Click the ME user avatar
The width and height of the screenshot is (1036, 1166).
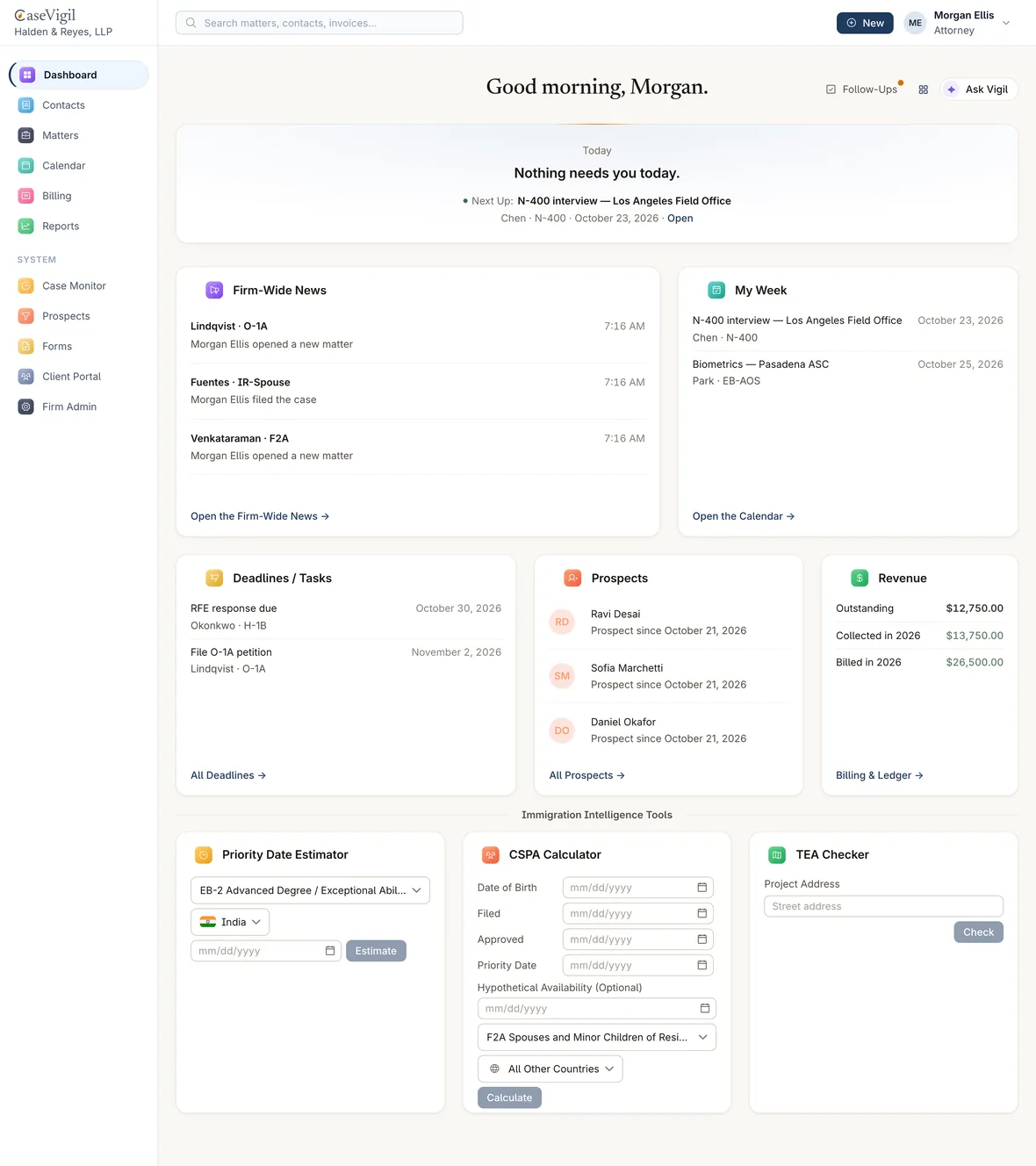pos(915,23)
